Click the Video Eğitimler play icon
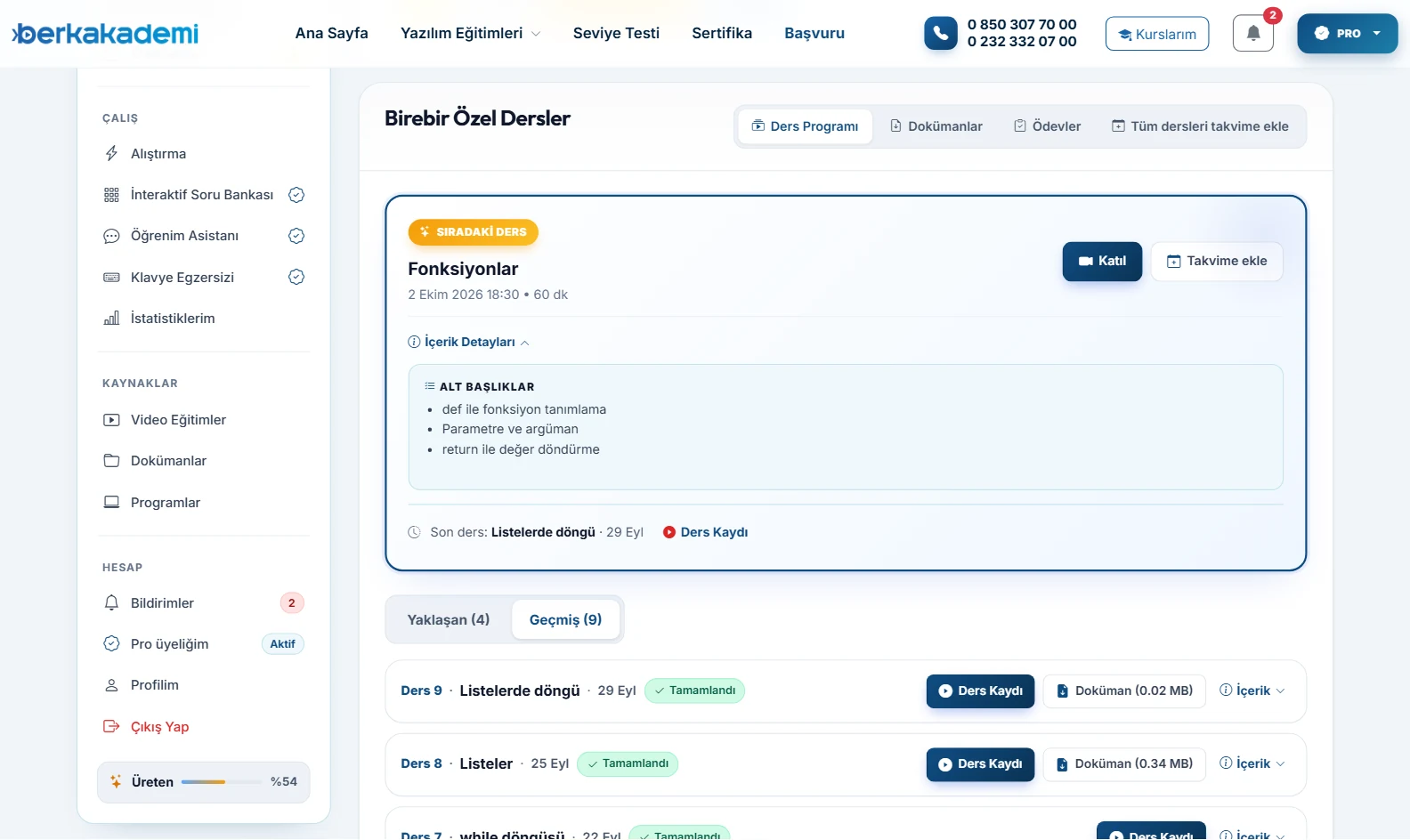1410x840 pixels. pyautogui.click(x=111, y=420)
